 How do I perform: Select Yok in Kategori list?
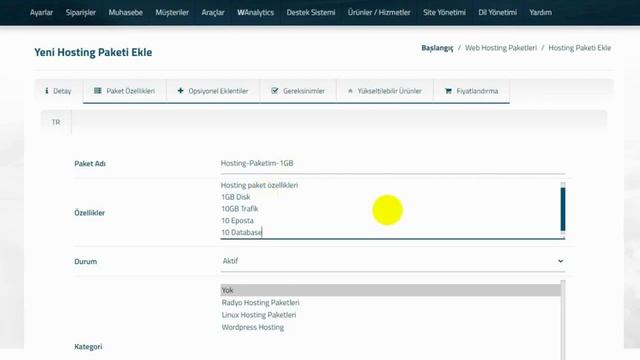[x=390, y=290]
